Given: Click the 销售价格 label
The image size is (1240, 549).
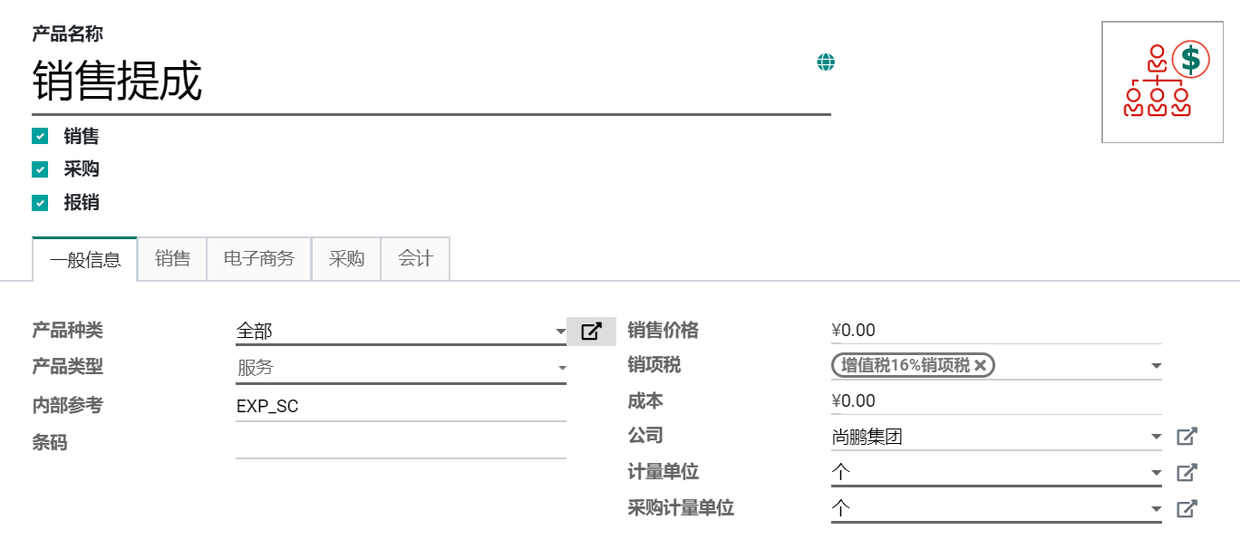Looking at the screenshot, I should tap(663, 330).
